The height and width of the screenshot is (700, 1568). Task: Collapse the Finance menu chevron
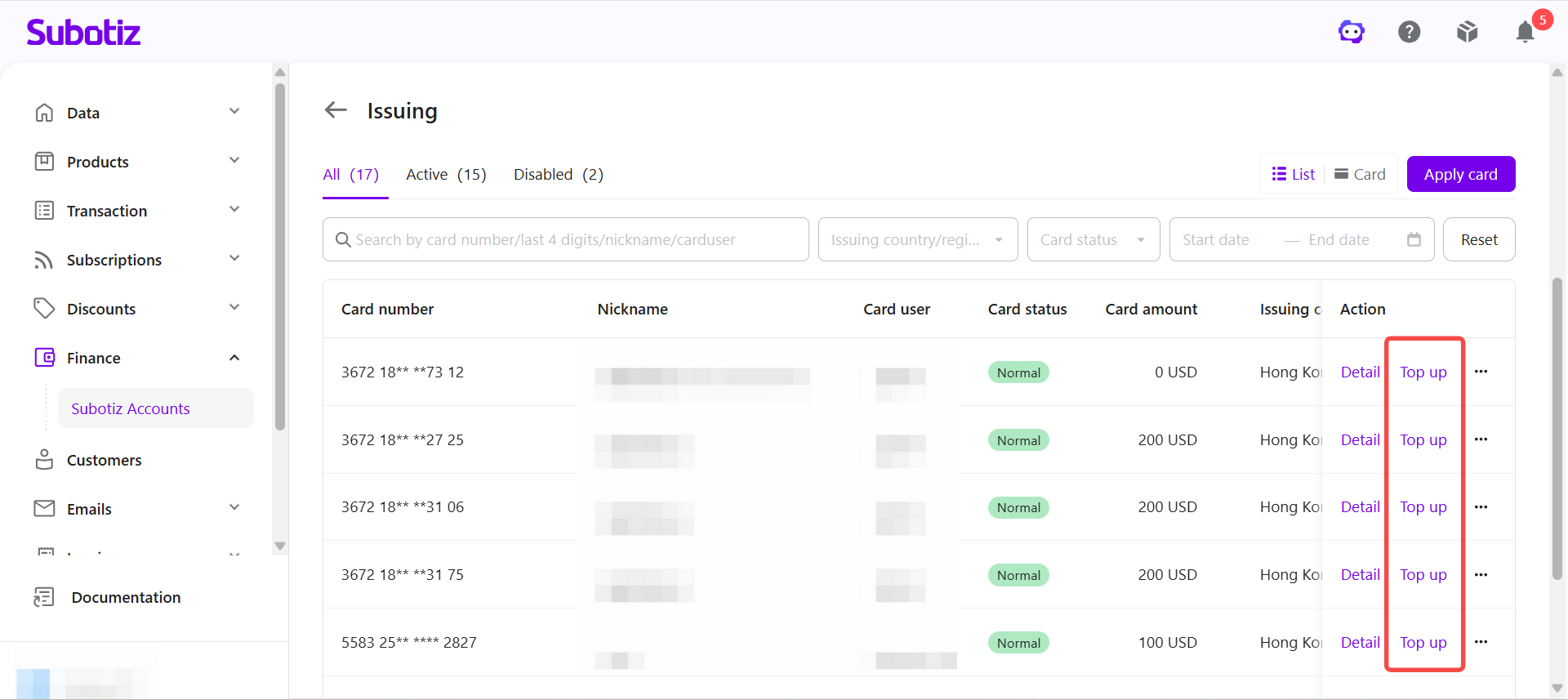pos(234,358)
